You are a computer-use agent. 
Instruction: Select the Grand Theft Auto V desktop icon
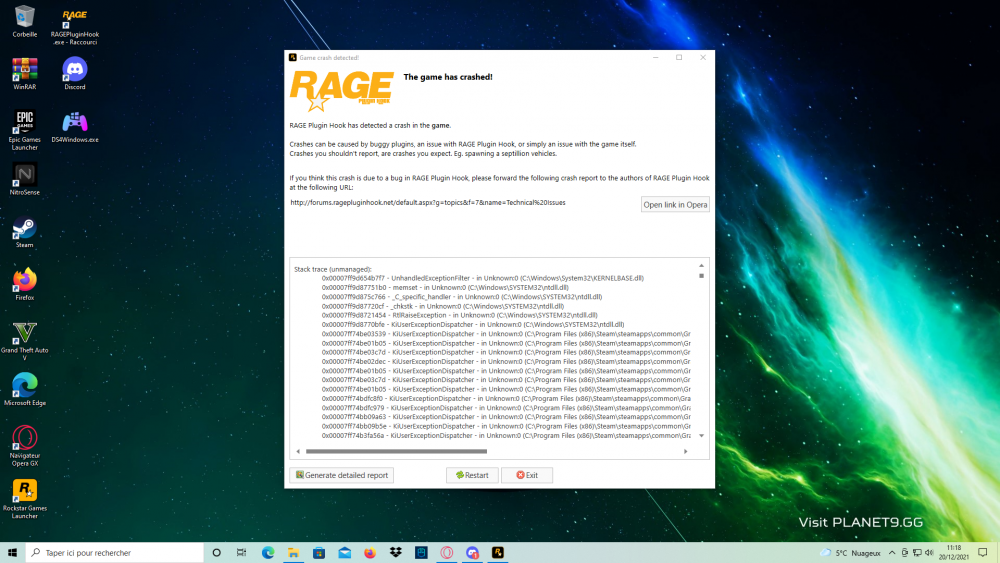coord(24,341)
